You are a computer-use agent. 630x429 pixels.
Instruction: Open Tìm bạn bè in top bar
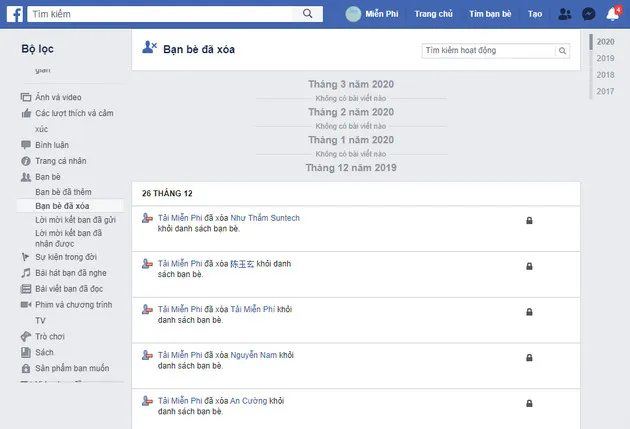pyautogui.click(x=490, y=14)
